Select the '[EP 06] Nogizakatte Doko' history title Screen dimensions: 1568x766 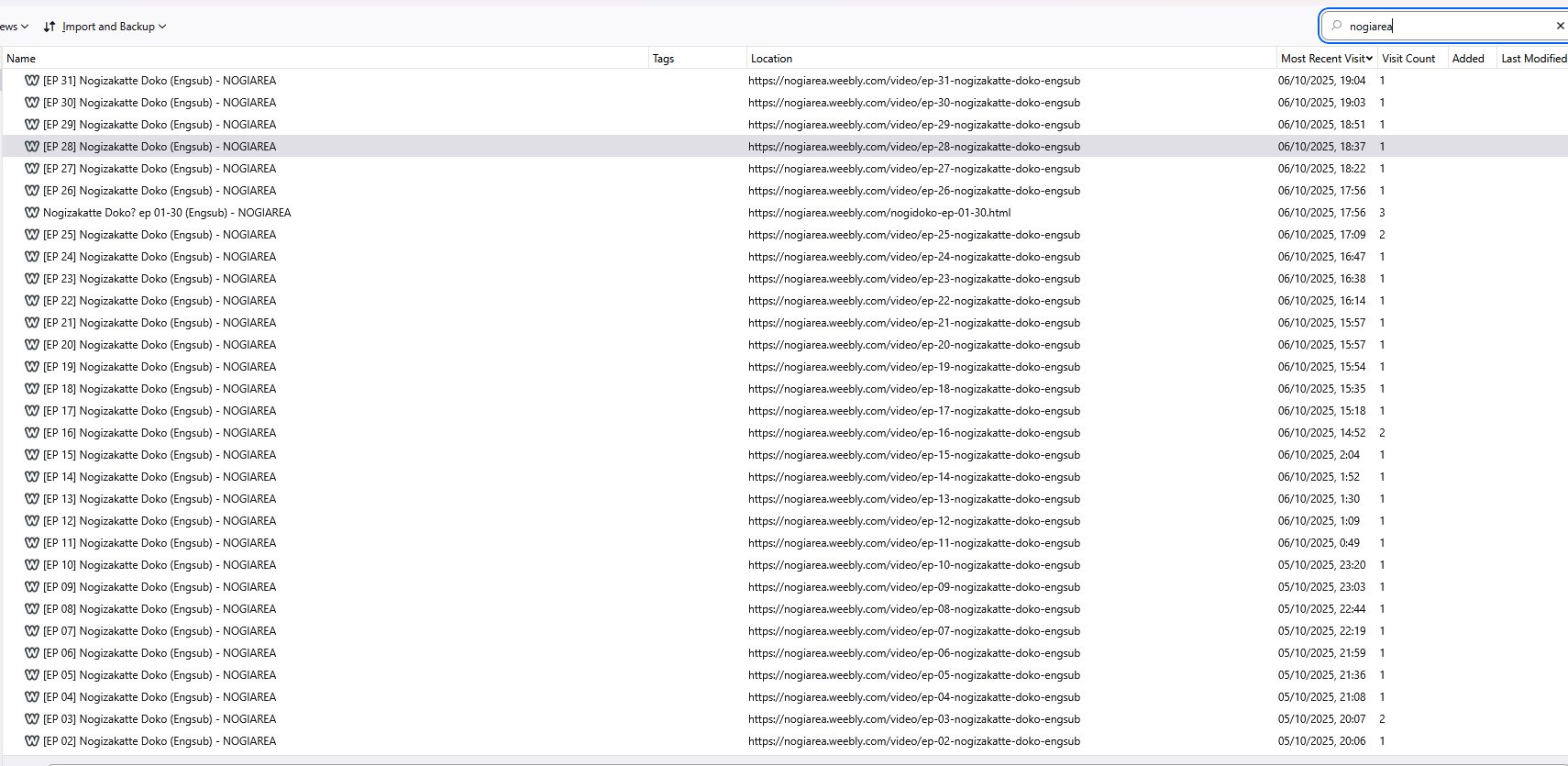click(160, 653)
